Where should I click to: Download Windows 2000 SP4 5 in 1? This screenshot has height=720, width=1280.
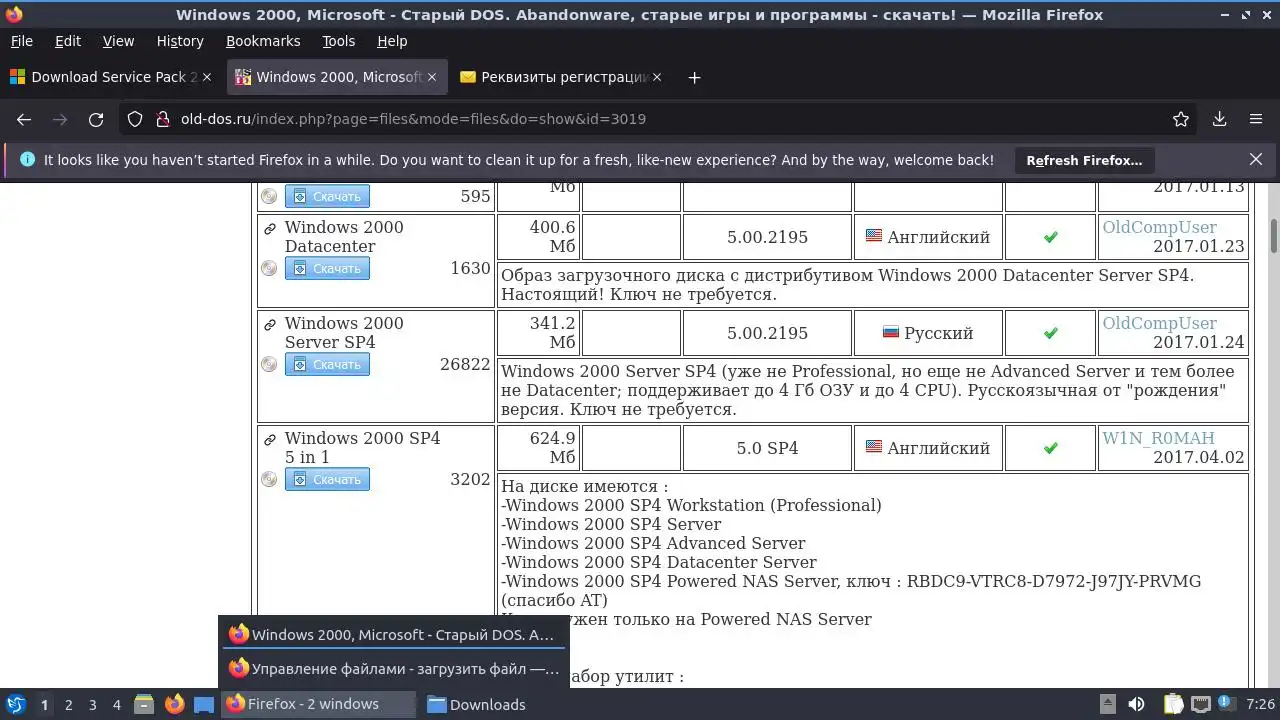[327, 479]
